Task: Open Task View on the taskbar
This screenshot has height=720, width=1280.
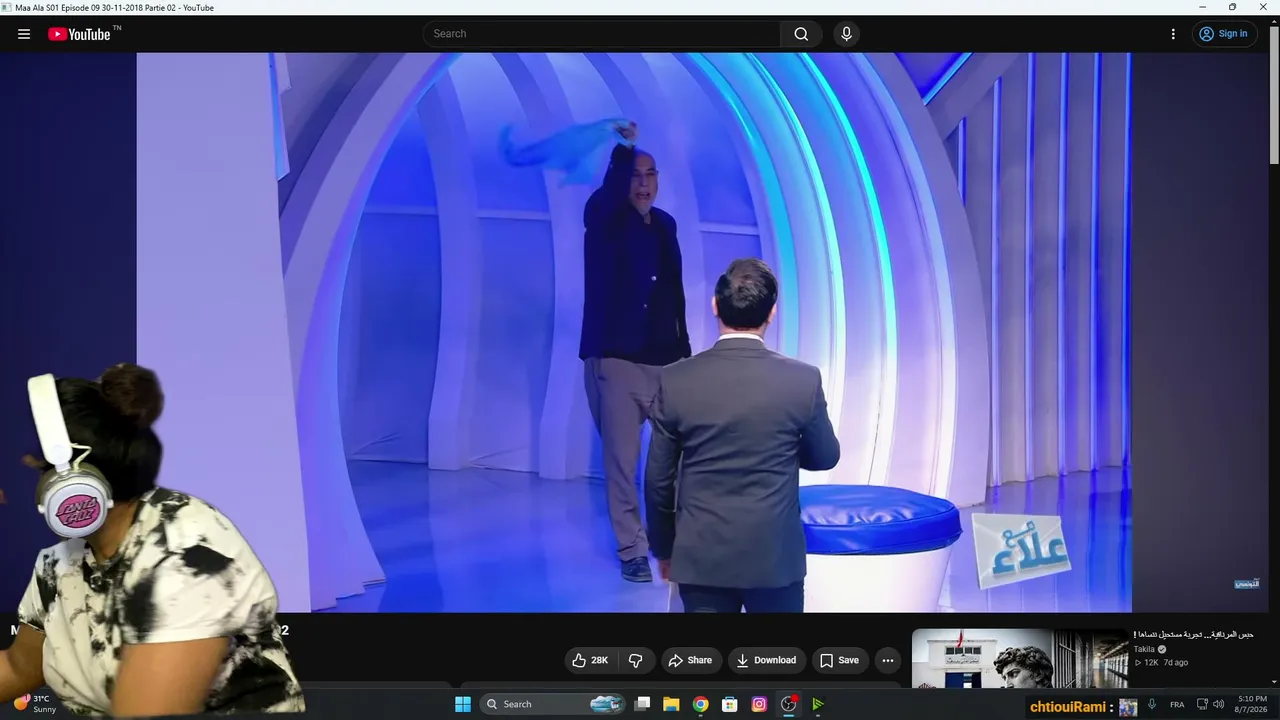Action: (x=643, y=704)
